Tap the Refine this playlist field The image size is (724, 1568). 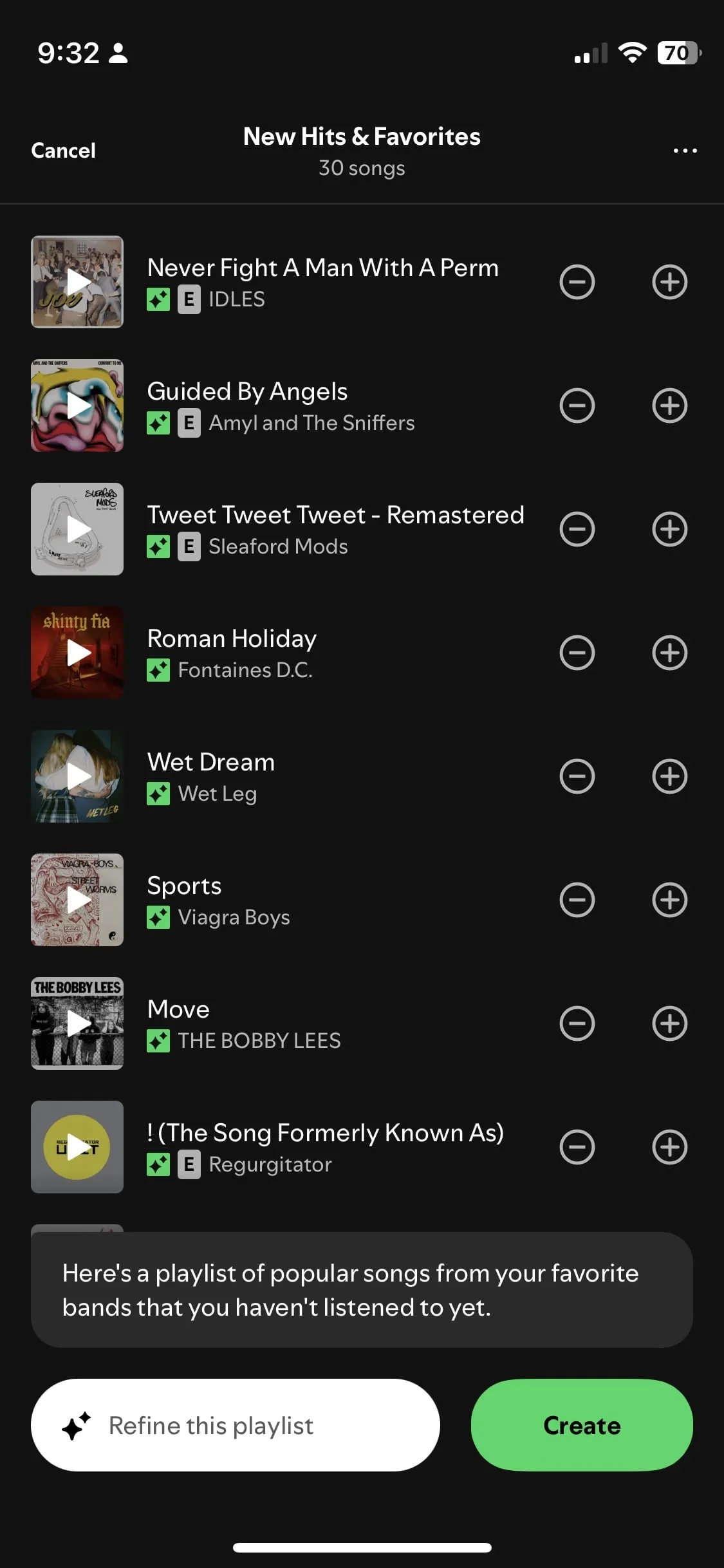(x=236, y=1425)
